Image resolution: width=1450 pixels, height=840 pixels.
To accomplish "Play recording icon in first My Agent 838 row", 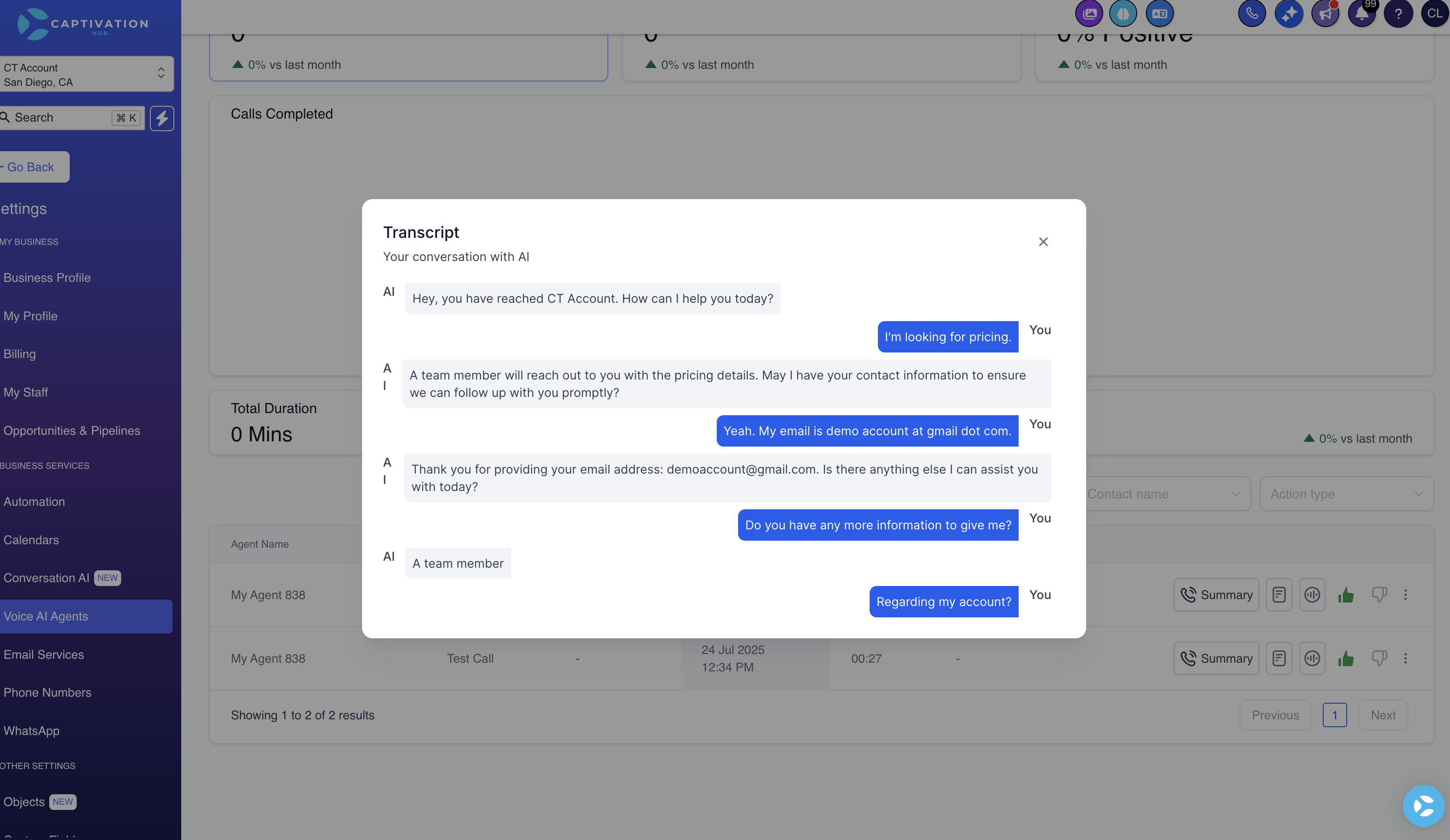I will click(x=1312, y=594).
